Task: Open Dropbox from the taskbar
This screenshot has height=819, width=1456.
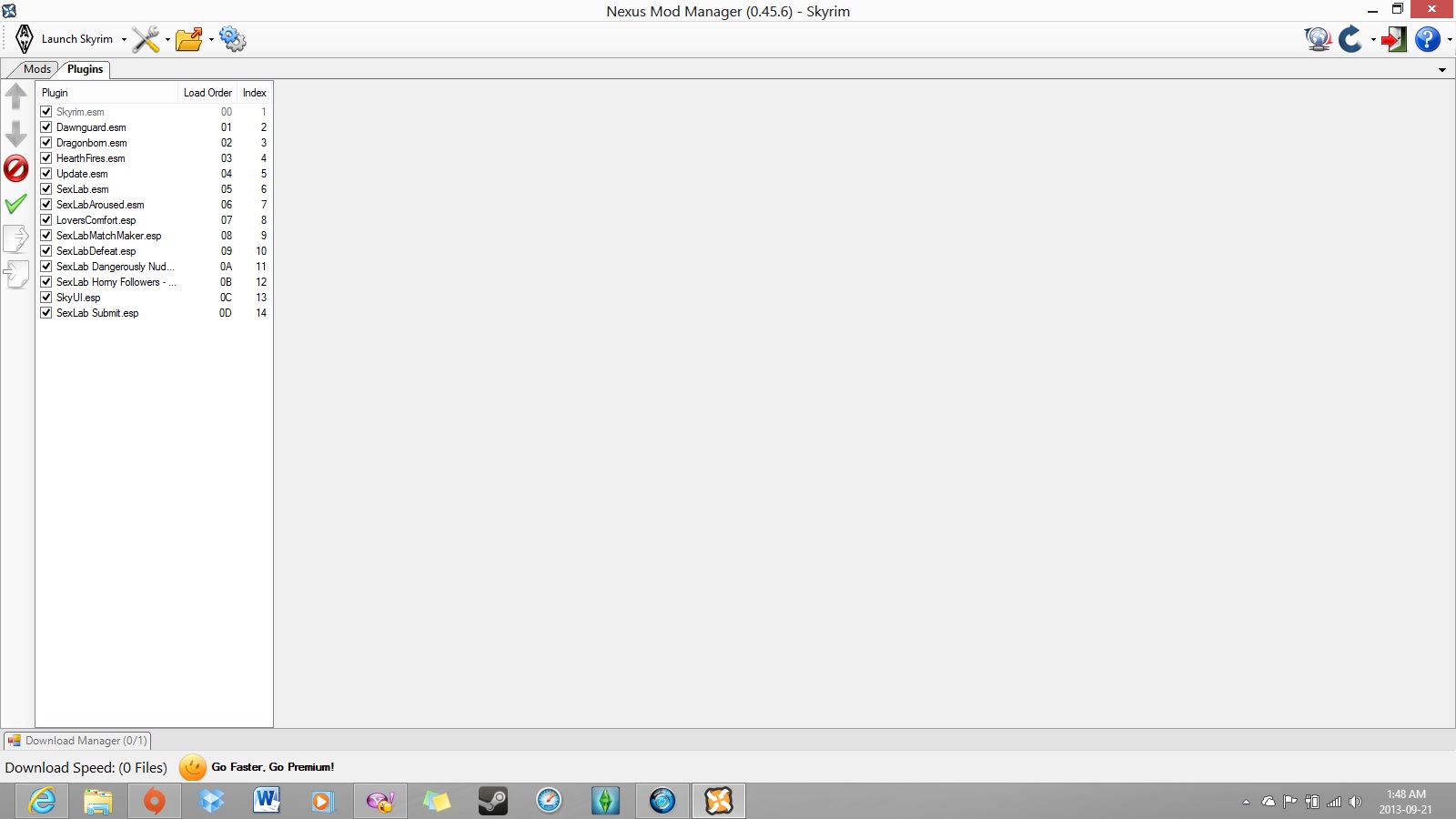Action: (x=211, y=801)
